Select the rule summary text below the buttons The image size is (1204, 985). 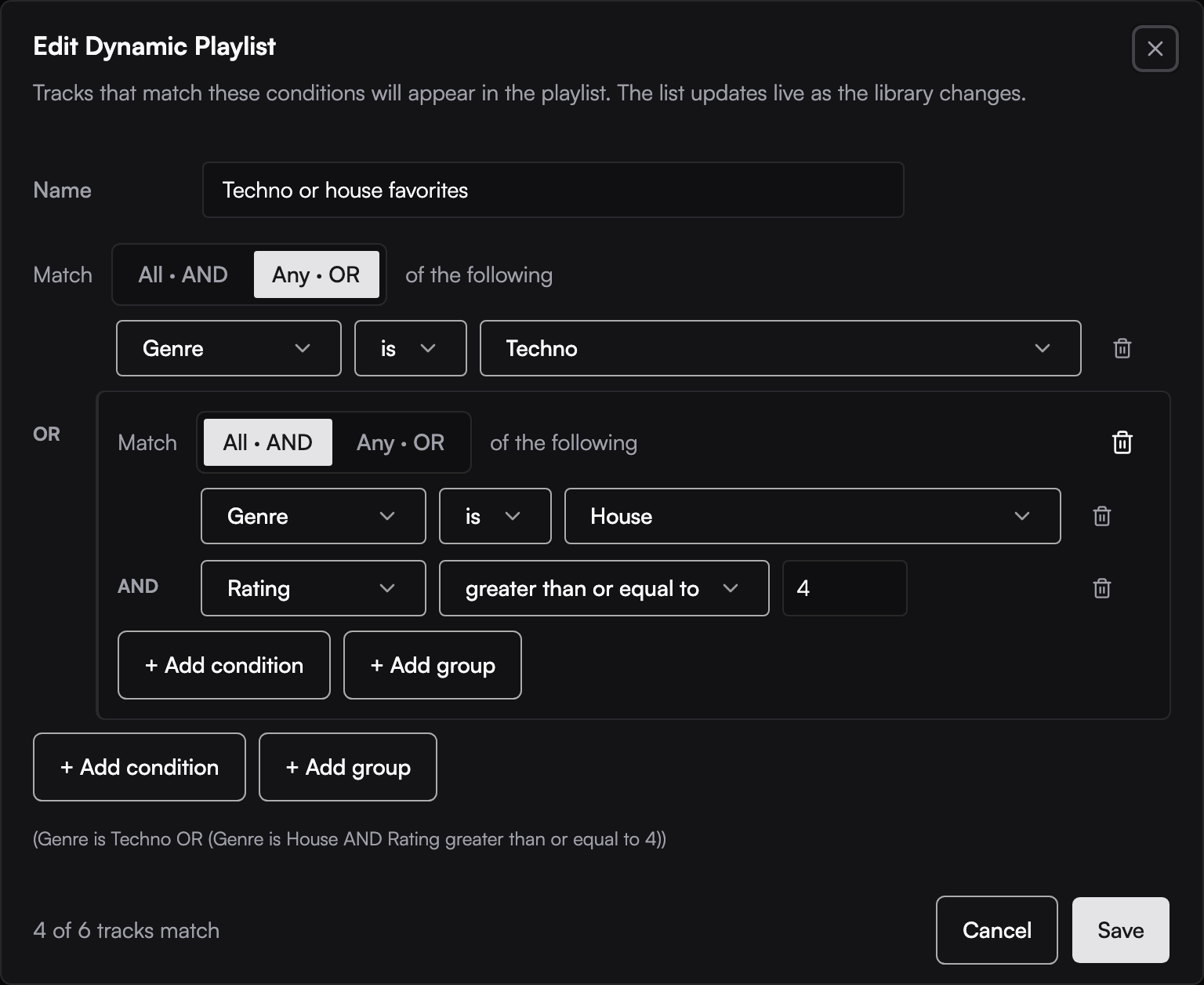pos(350,839)
